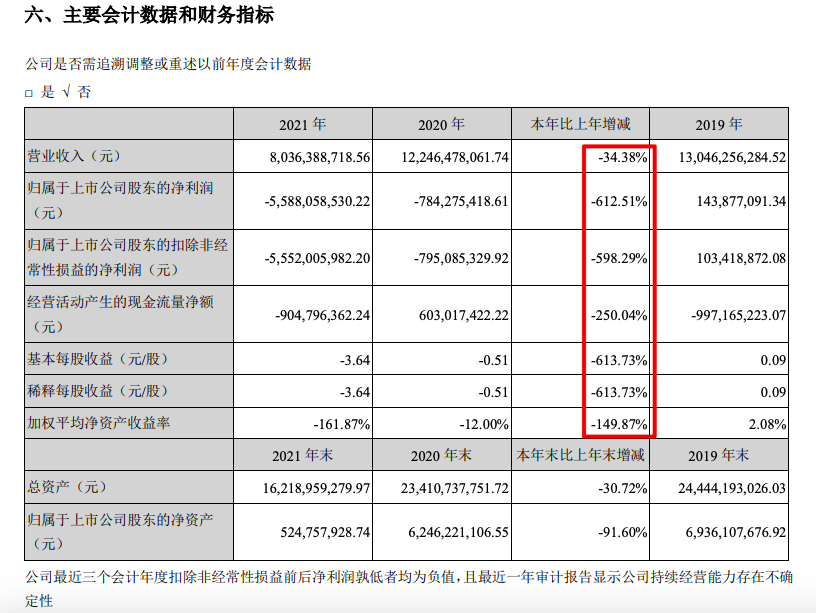This screenshot has height=613, width=816.
Task: Click row label 归属于上市公司股东的净利润（元）
Action: (120, 200)
